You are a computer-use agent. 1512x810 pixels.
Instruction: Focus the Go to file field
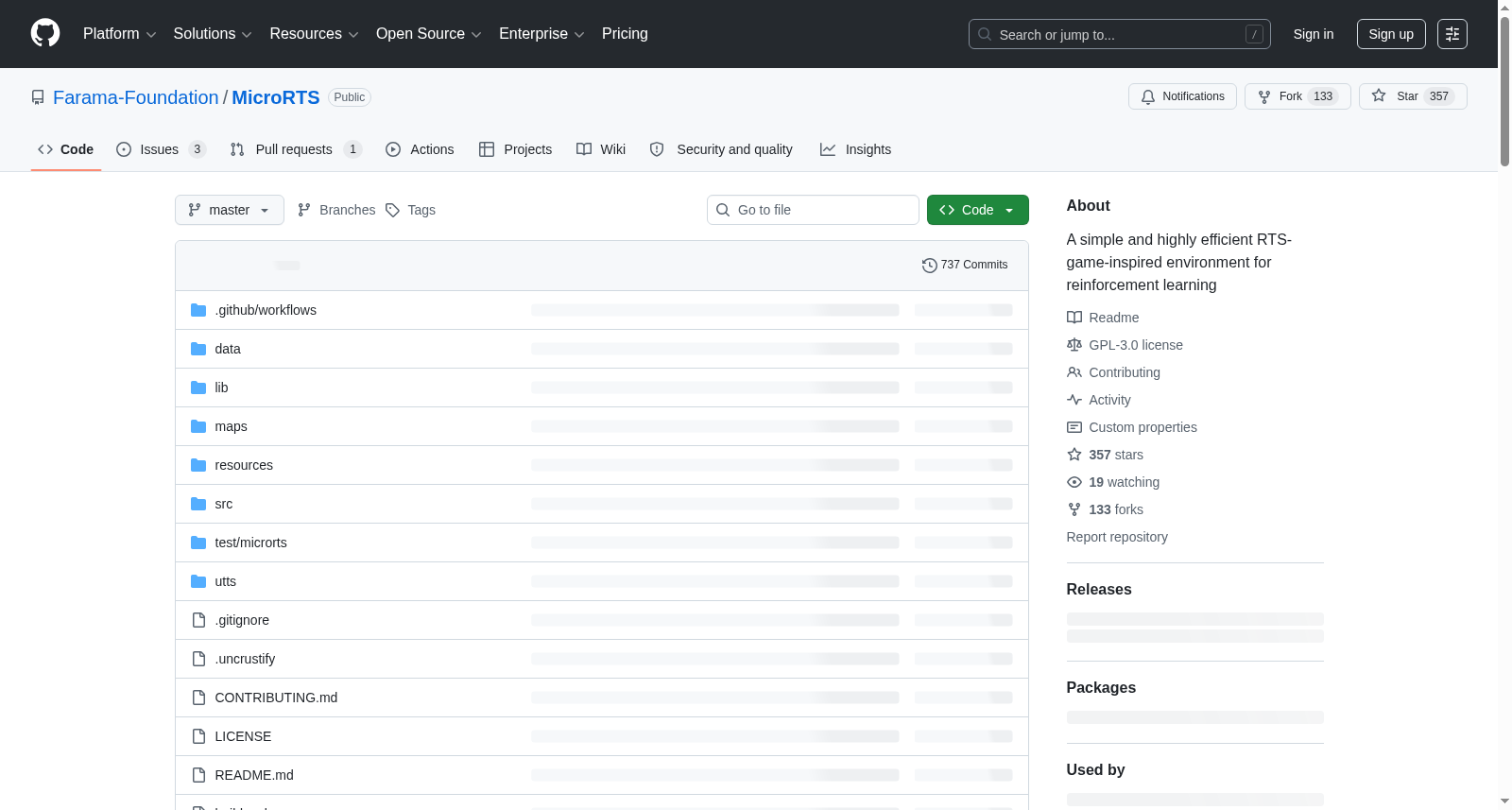pyautogui.click(x=813, y=210)
